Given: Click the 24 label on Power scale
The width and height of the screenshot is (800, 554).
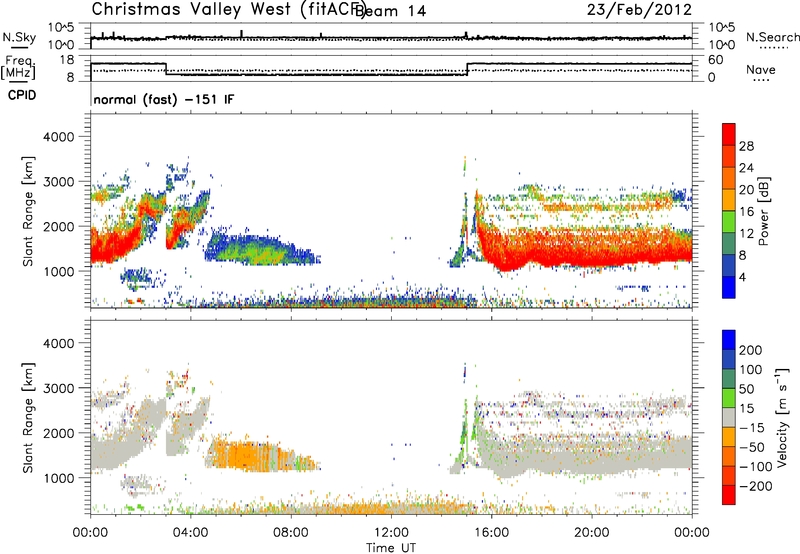Looking at the screenshot, I should coord(746,168).
